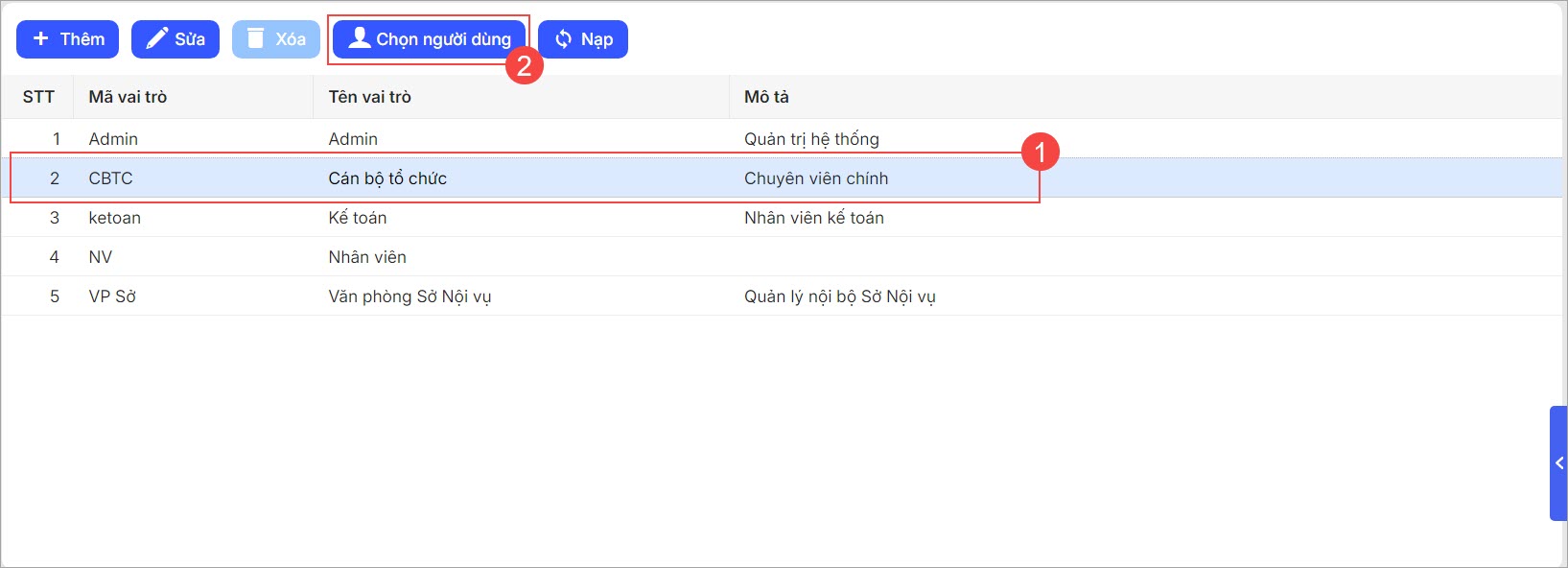
Task: Click the Cán bộ tổ chức cell
Action: point(387,178)
